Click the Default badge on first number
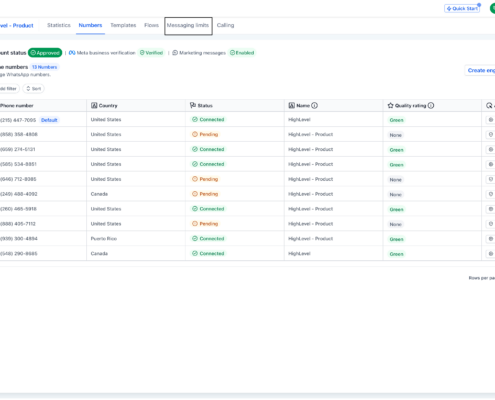The image size is (495, 400). click(x=49, y=120)
